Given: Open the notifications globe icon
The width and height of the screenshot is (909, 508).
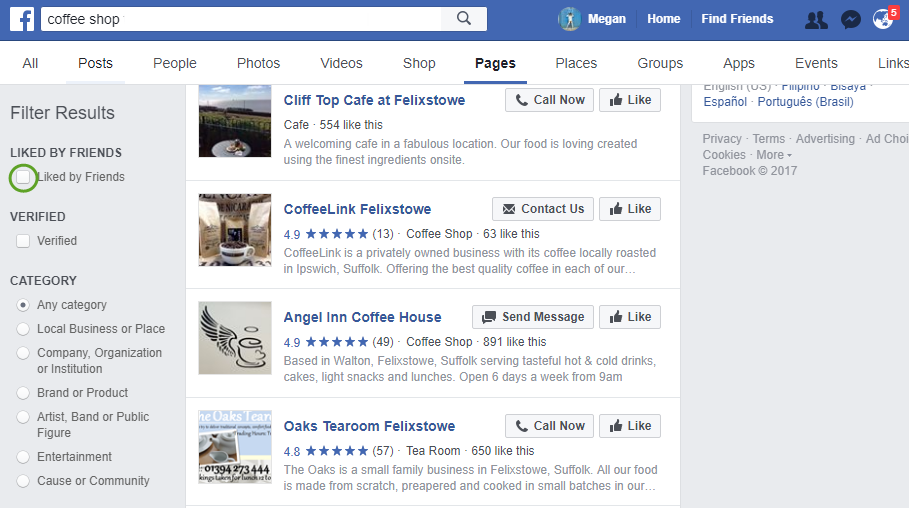Looking at the screenshot, I should pyautogui.click(x=883, y=19).
